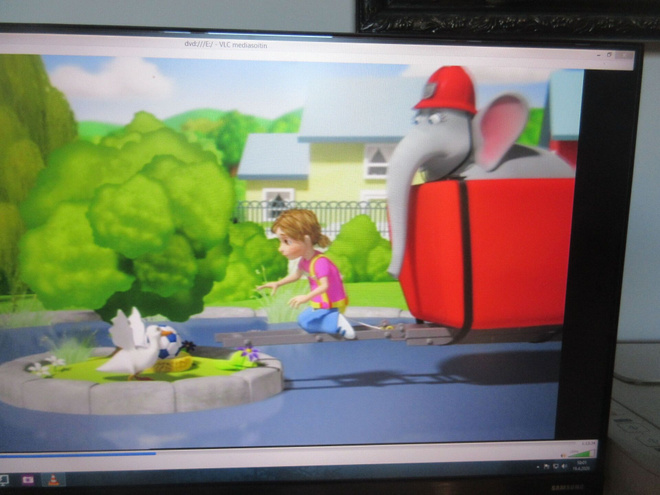
Task: Open the Action Center flag tray icon
Action: point(546,466)
